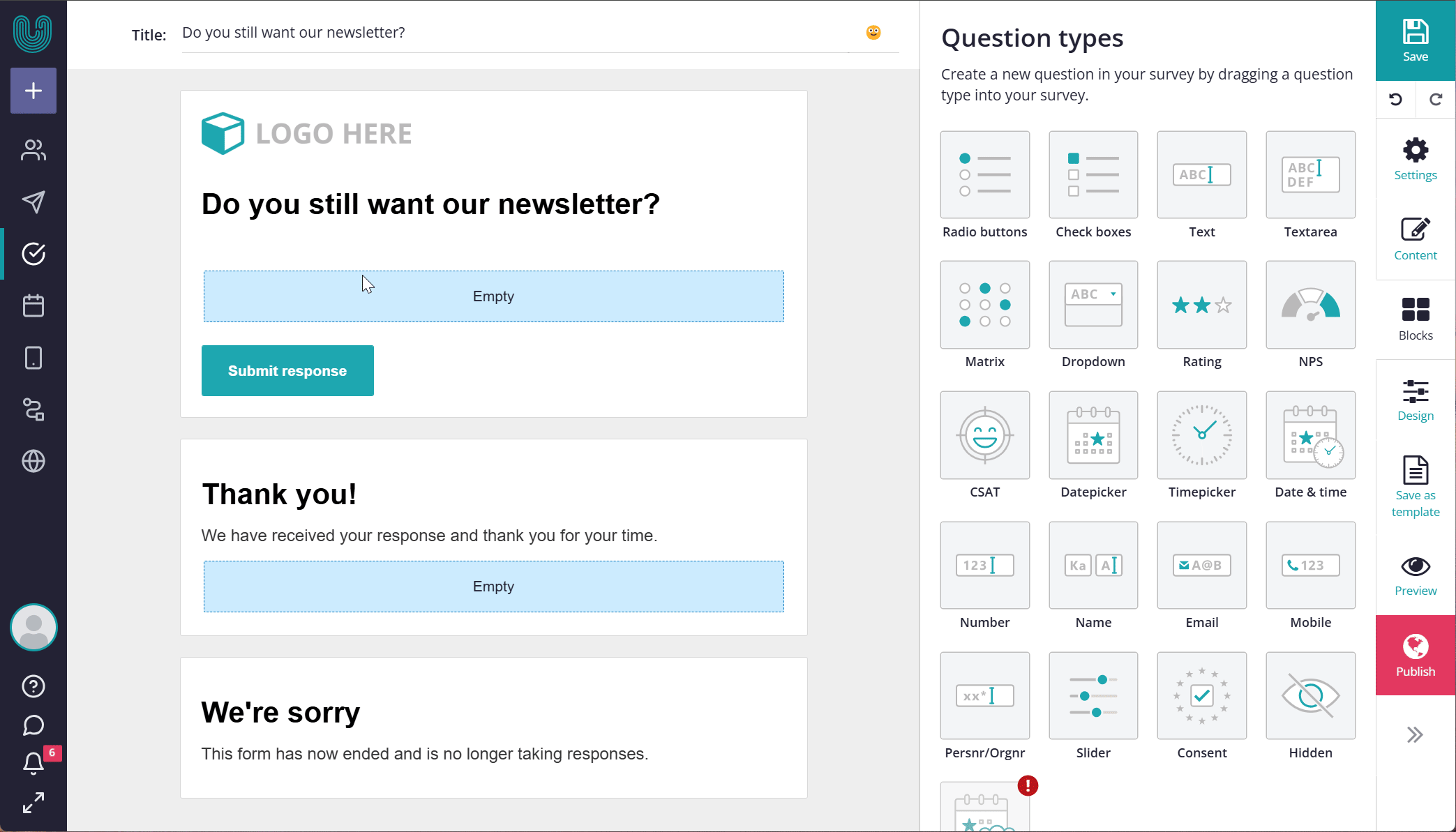1456x832 pixels.
Task: Open the notifications bell icon
Action: pyautogui.click(x=33, y=764)
